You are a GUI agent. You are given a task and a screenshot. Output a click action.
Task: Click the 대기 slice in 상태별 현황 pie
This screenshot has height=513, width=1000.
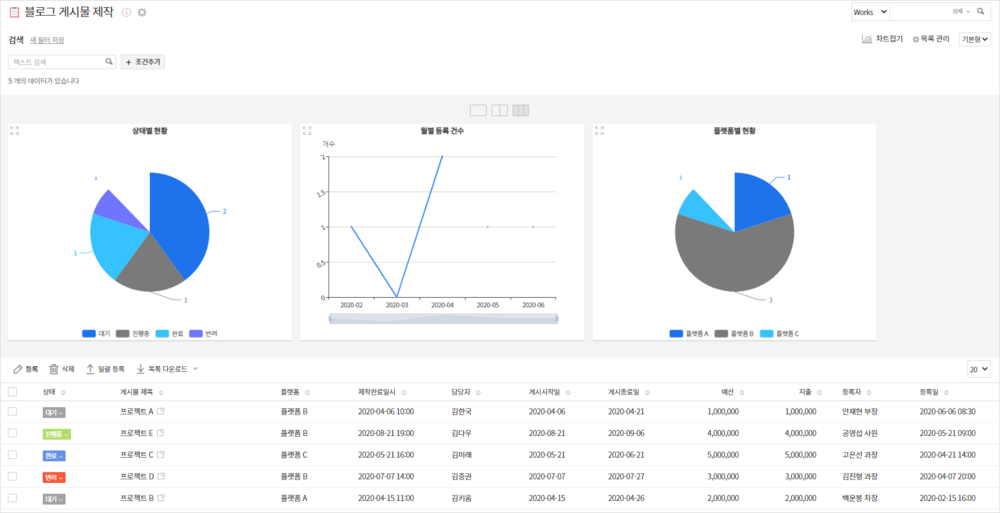tap(182, 223)
